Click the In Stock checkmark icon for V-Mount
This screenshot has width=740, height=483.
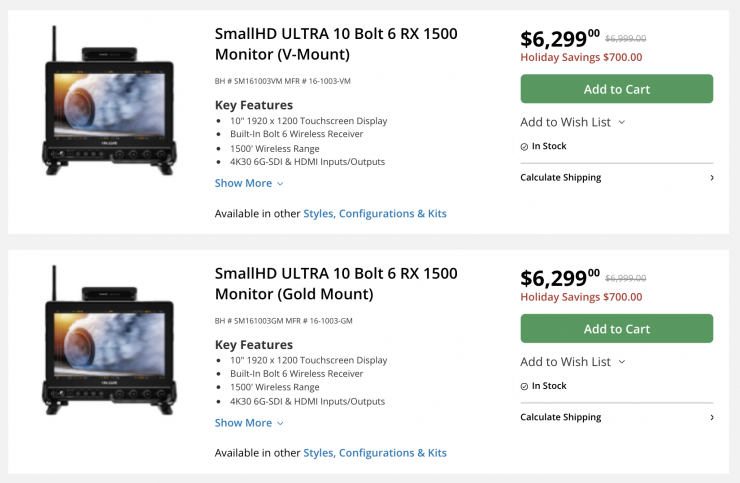point(524,146)
